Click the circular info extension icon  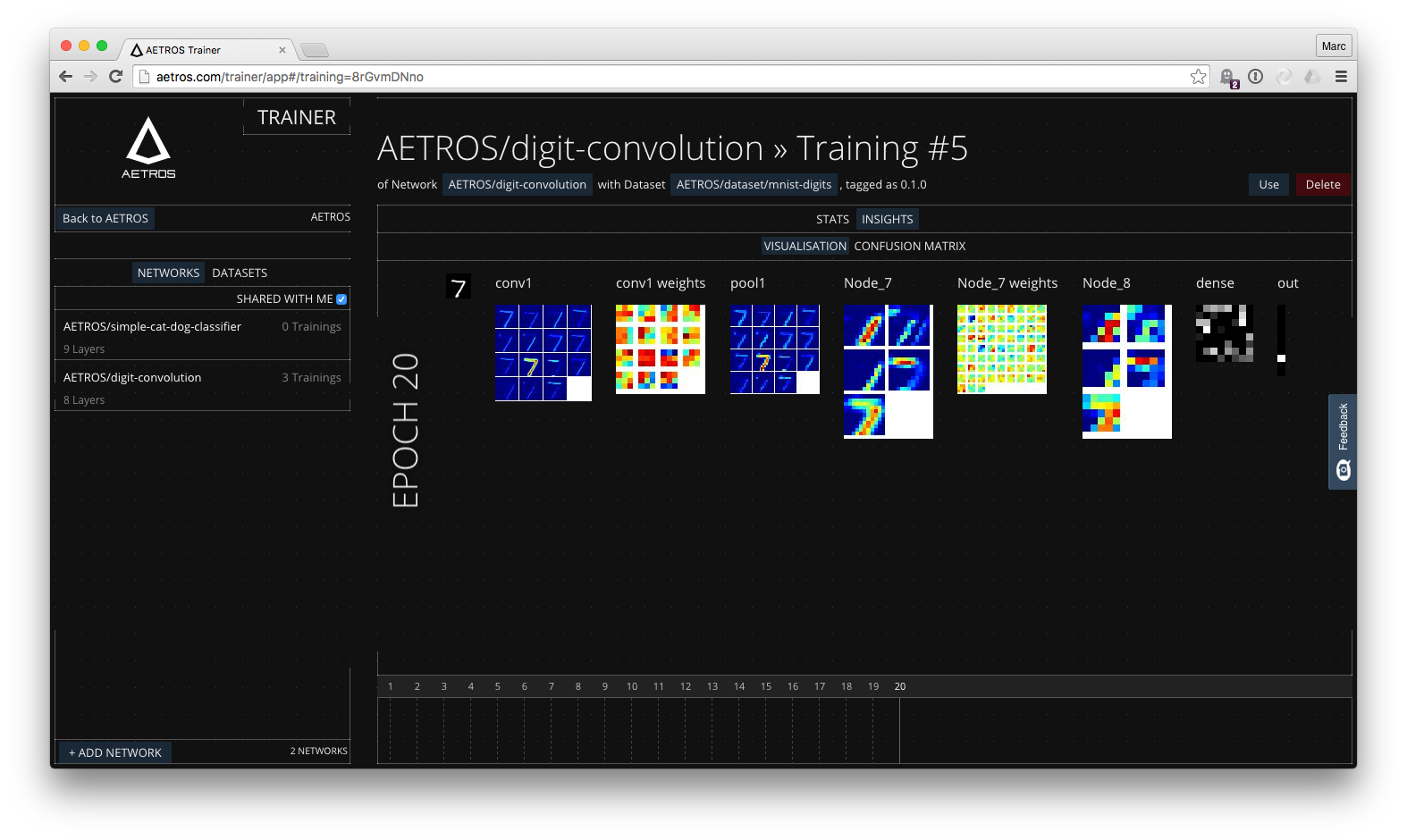coord(1256,77)
